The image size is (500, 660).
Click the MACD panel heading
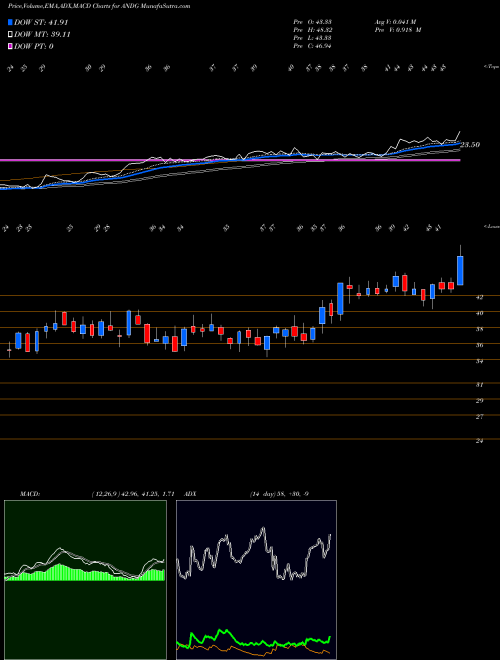point(29,494)
